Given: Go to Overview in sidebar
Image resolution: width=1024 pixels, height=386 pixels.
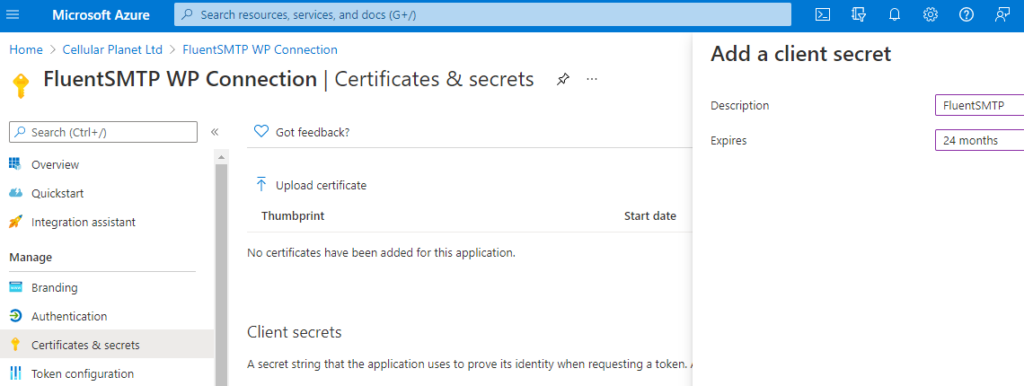Looking at the screenshot, I should click(x=55, y=165).
